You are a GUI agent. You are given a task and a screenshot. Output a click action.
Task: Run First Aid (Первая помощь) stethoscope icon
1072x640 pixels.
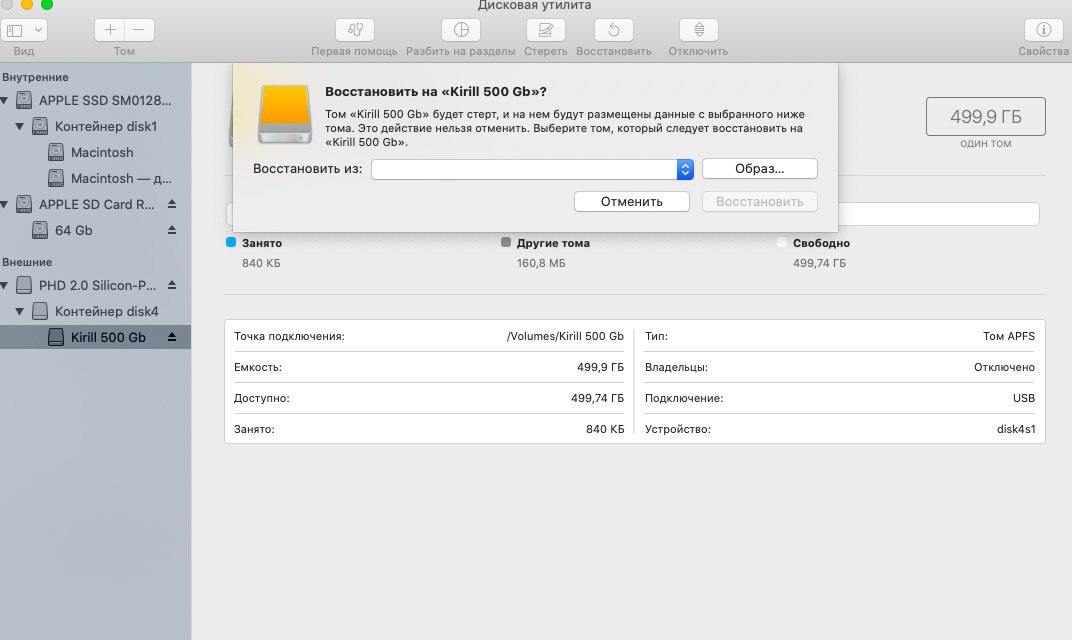[x=354, y=30]
